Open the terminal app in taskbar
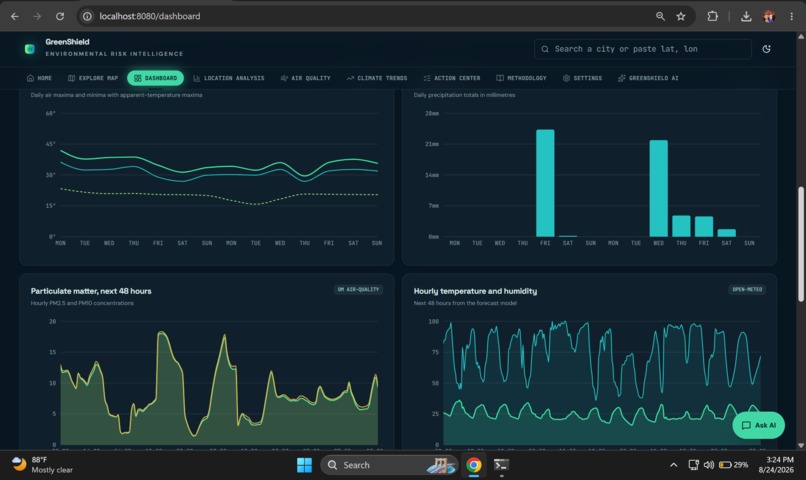 pyautogui.click(x=501, y=465)
